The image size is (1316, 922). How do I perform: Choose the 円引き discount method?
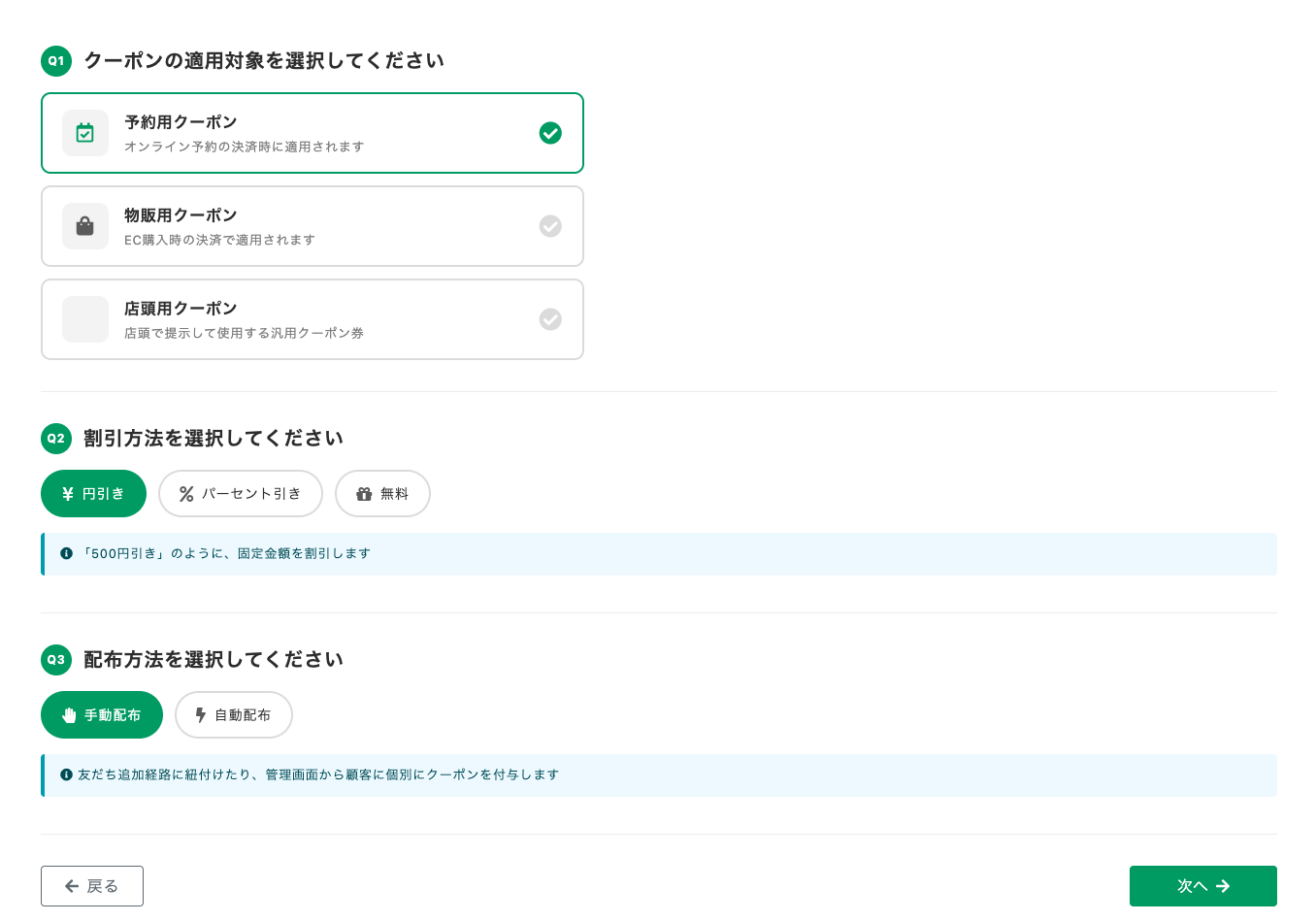[x=93, y=494]
